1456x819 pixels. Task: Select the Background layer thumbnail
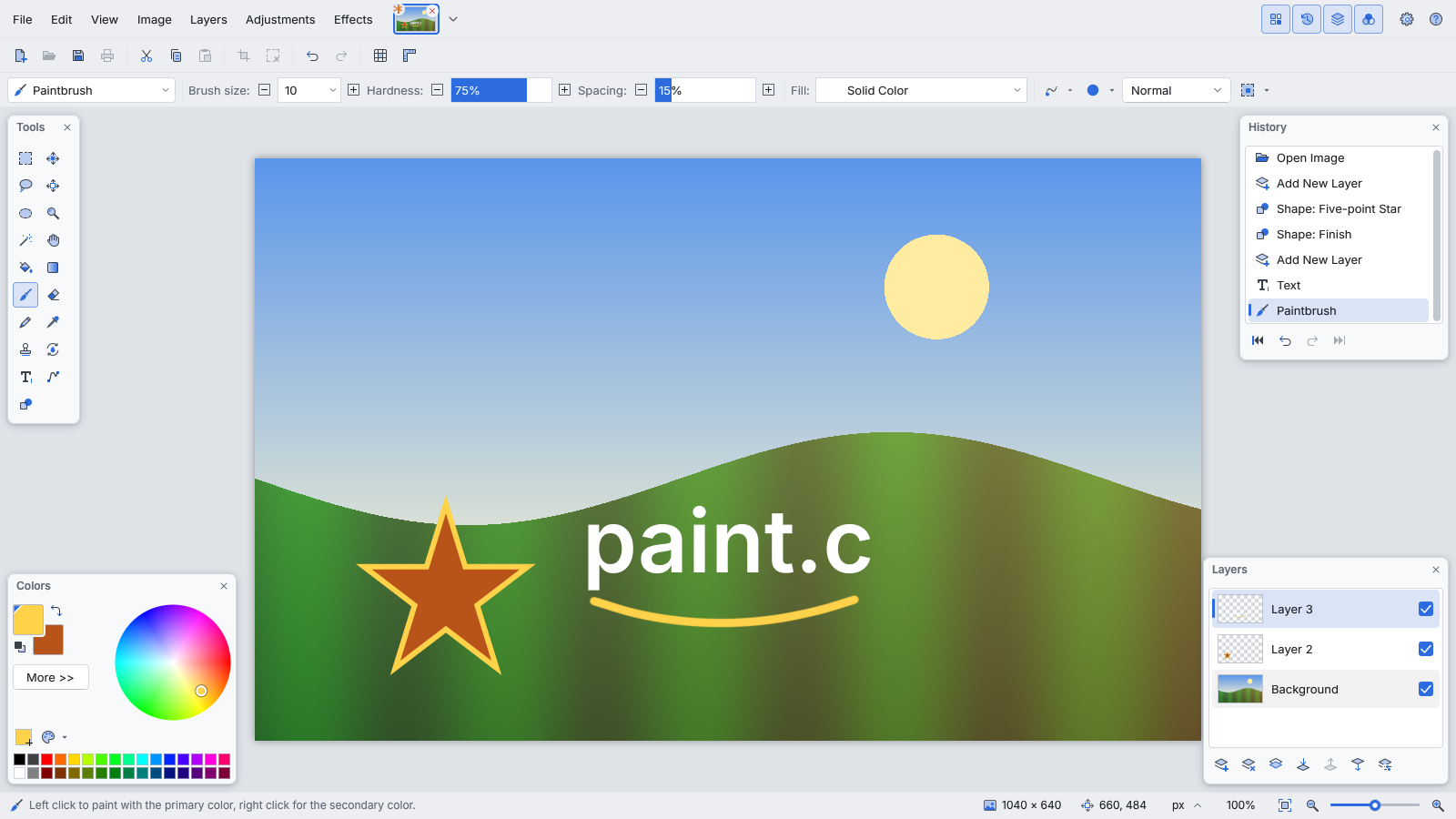1240,689
